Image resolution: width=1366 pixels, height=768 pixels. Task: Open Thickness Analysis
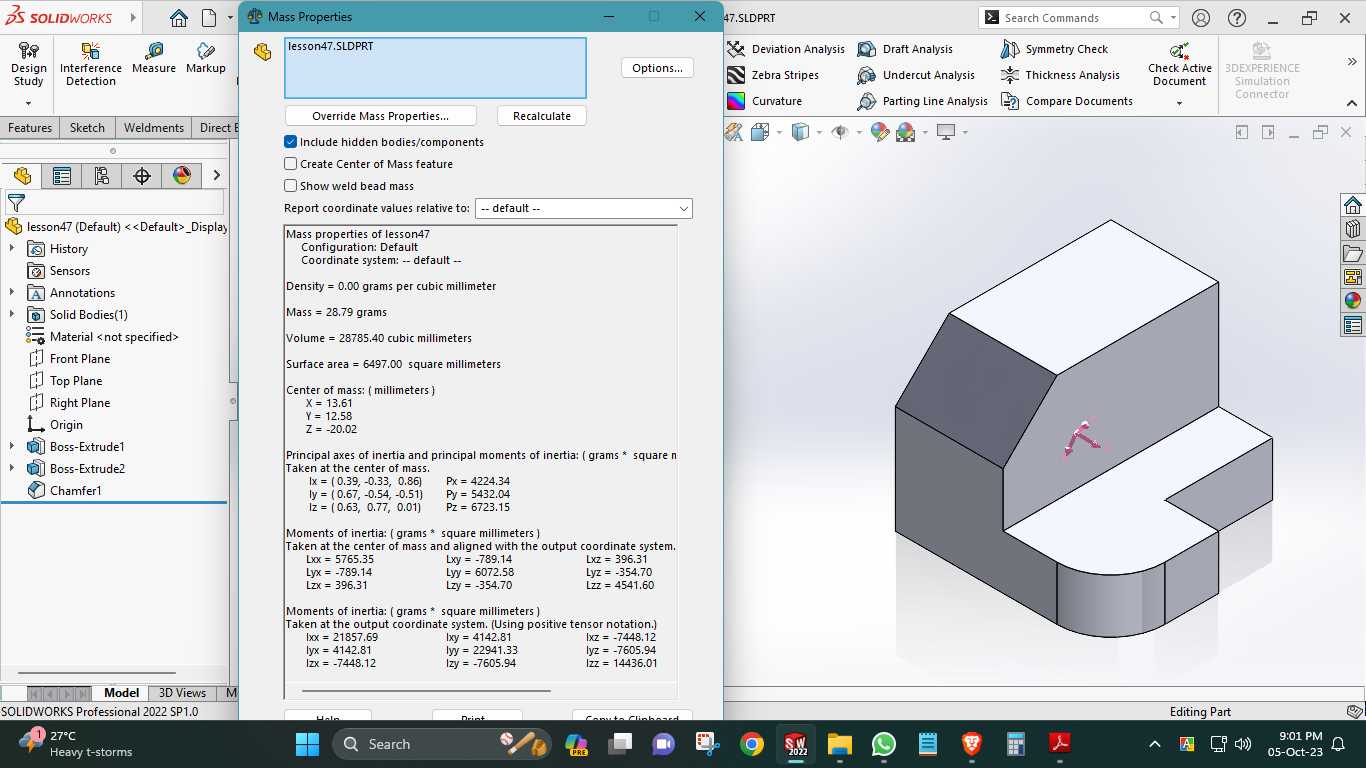point(1060,75)
